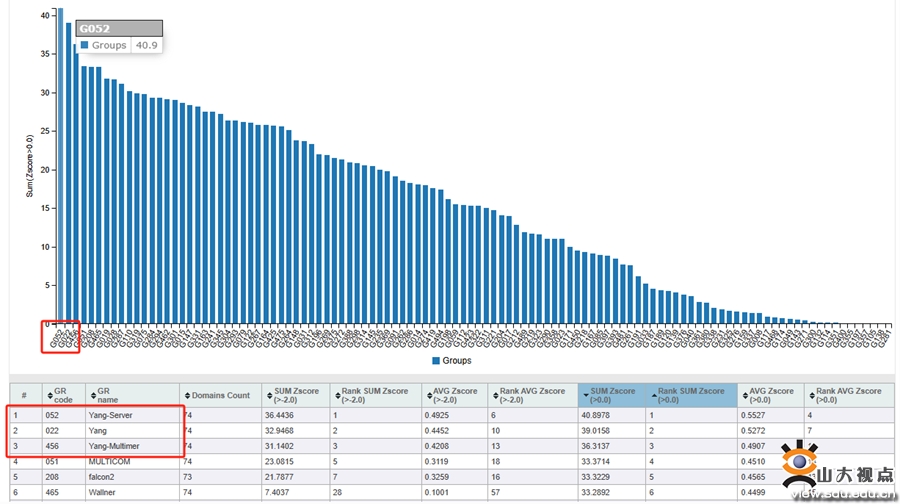Screen dimensions: 900x504
Task: Toggle descending sort on SUM Zscore (>0.0)
Action: [x=585, y=396]
